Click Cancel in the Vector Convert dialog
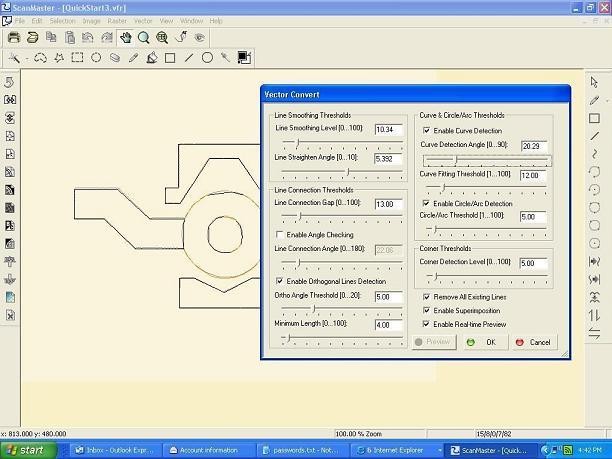 tap(534, 342)
